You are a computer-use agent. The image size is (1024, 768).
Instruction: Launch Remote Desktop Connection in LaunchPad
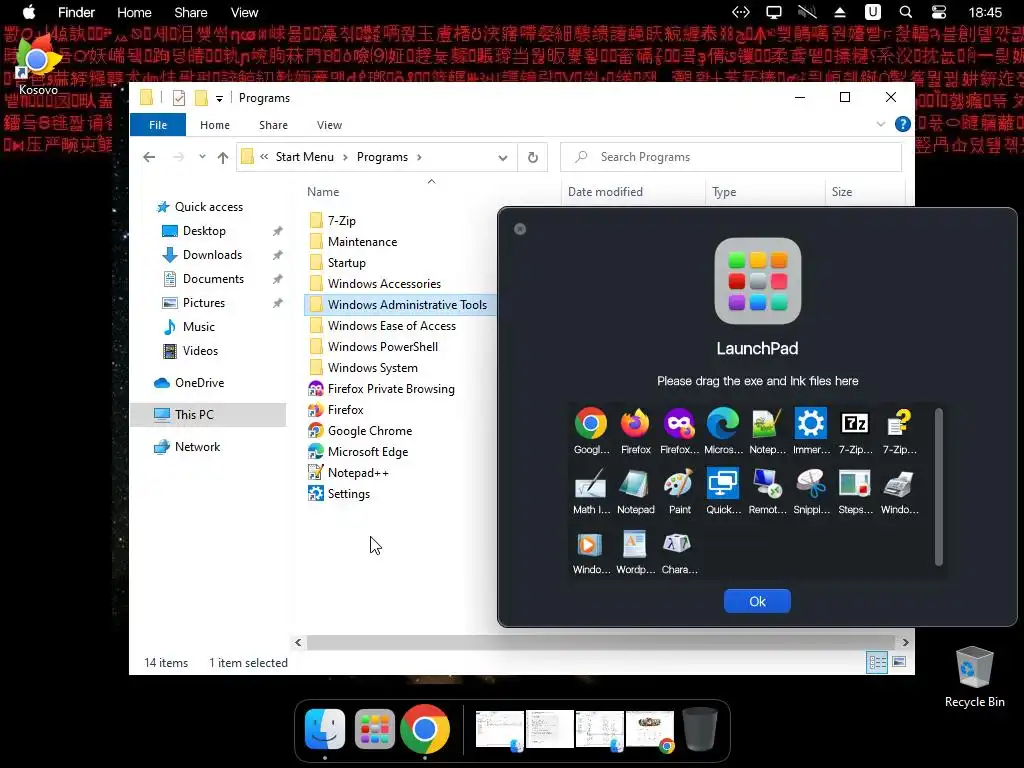point(767,484)
